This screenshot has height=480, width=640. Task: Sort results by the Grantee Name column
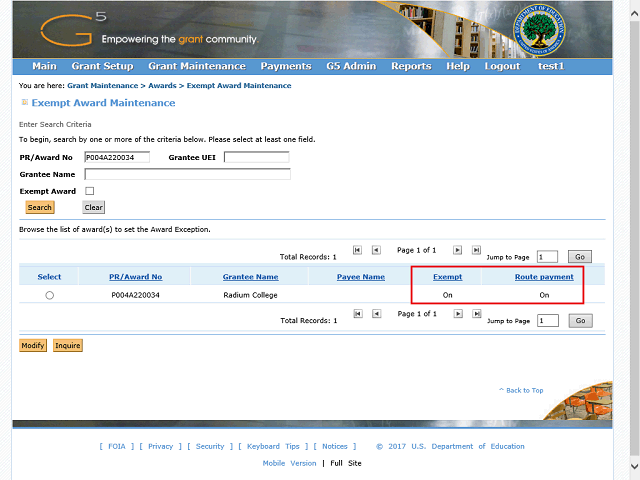250,277
